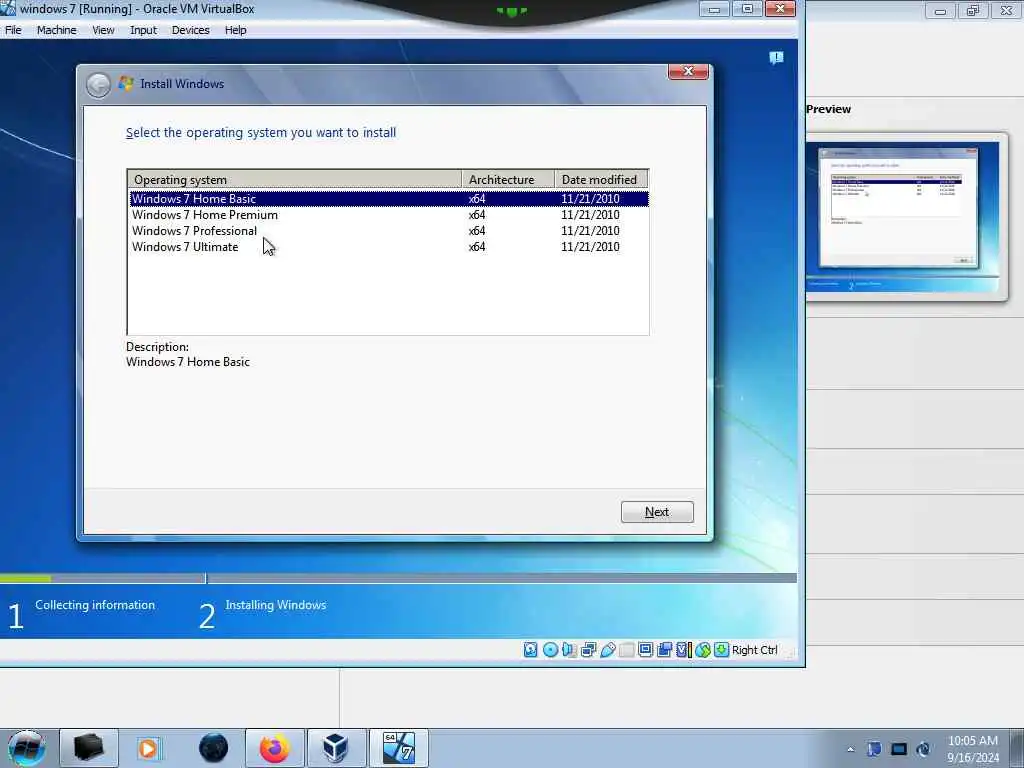
Task: Click 11/21/2010 in the Ultimate row
Action: (590, 247)
